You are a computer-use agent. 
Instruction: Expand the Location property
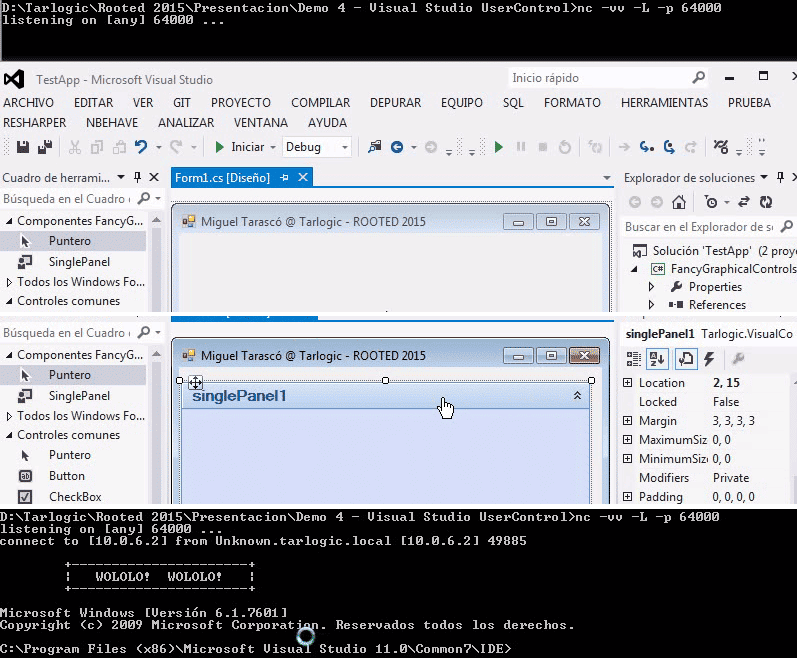tap(628, 383)
